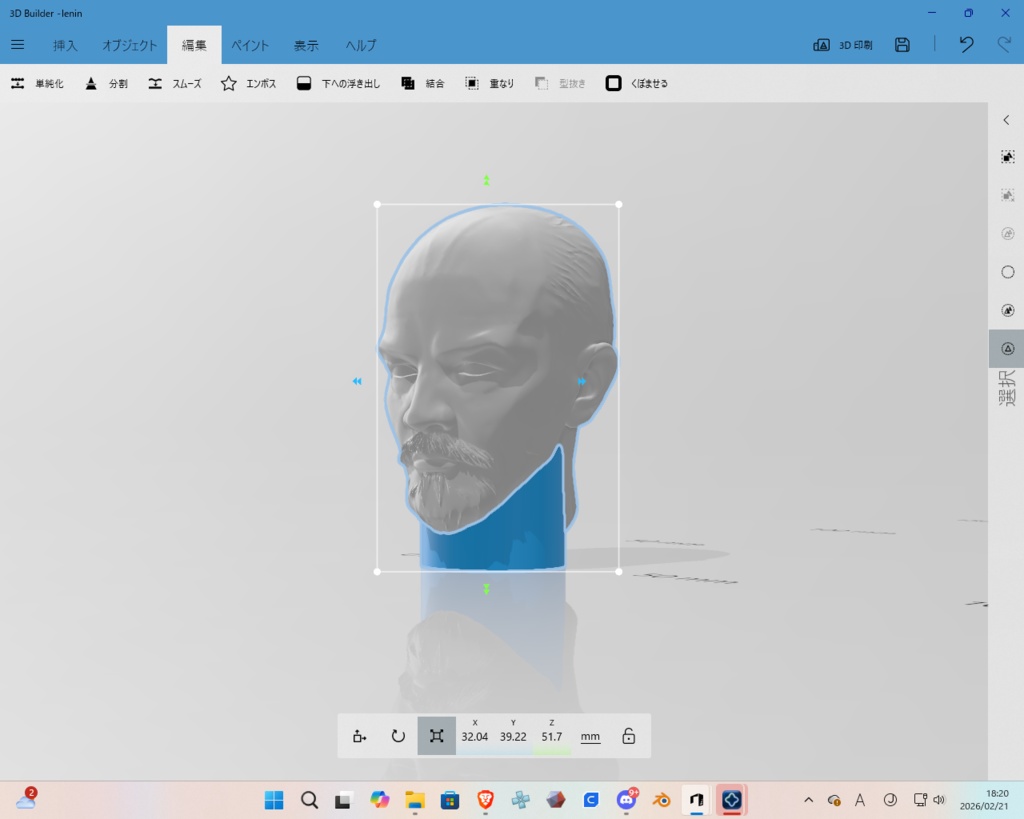Launch Brave browser from the taskbar

(x=485, y=799)
